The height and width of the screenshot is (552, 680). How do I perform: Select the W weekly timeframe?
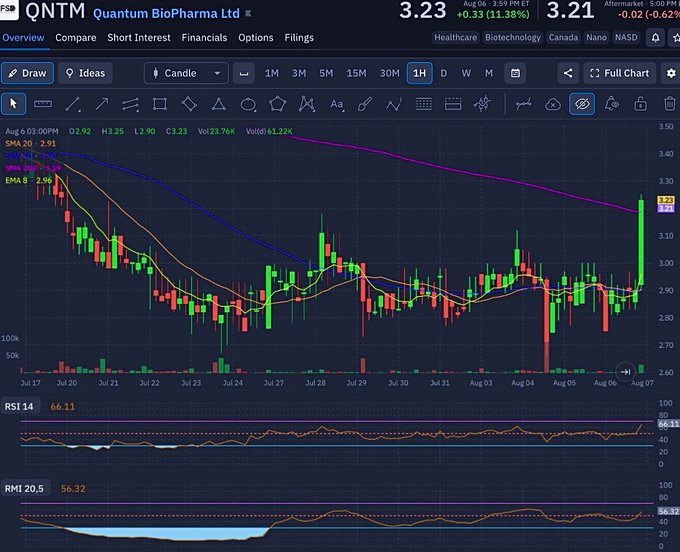pyautogui.click(x=466, y=73)
